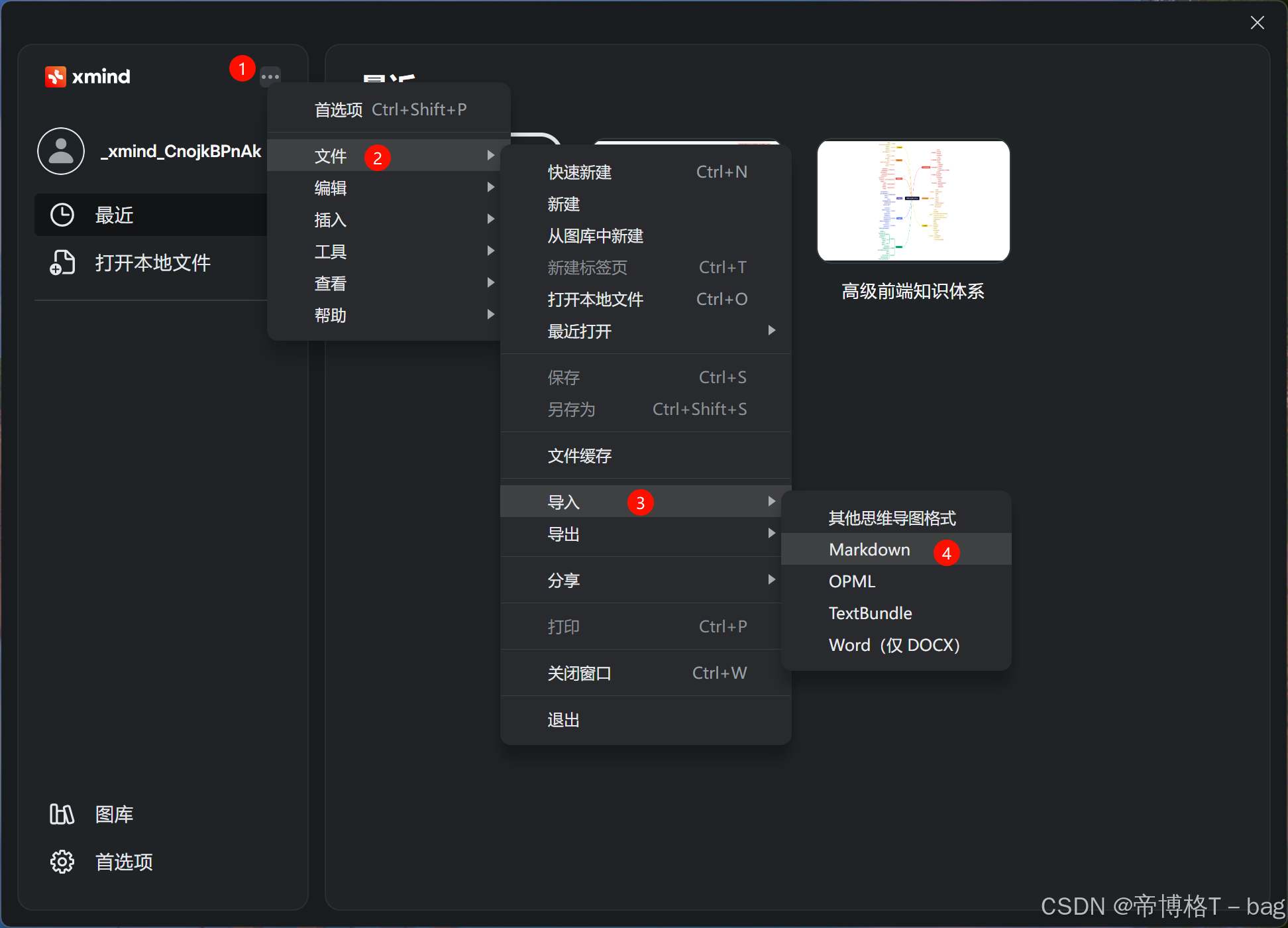Open the 首选项 settings gear icon
1288x928 pixels.
(61, 861)
